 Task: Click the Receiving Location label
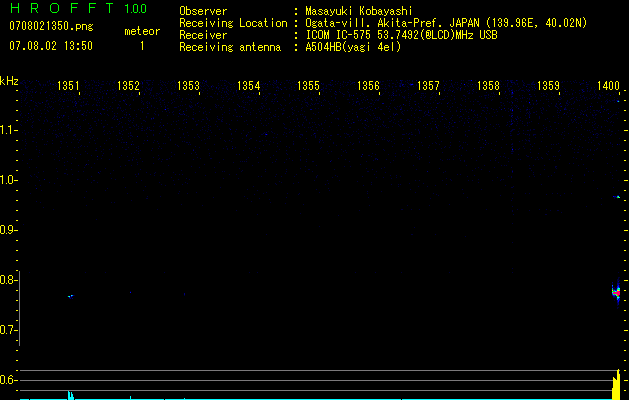pos(233,23)
